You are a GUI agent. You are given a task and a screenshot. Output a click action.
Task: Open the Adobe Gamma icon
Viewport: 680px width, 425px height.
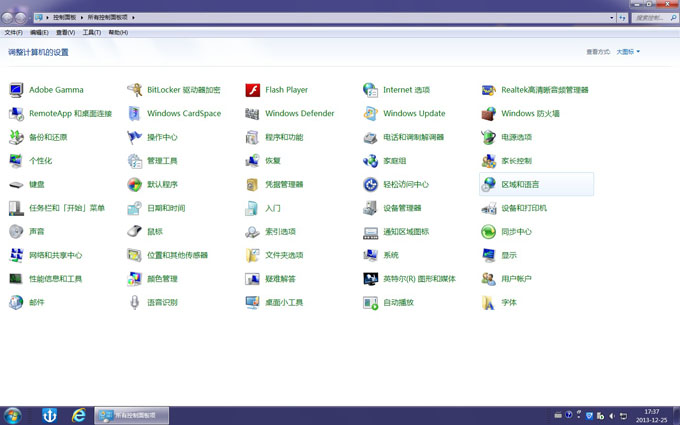point(16,90)
